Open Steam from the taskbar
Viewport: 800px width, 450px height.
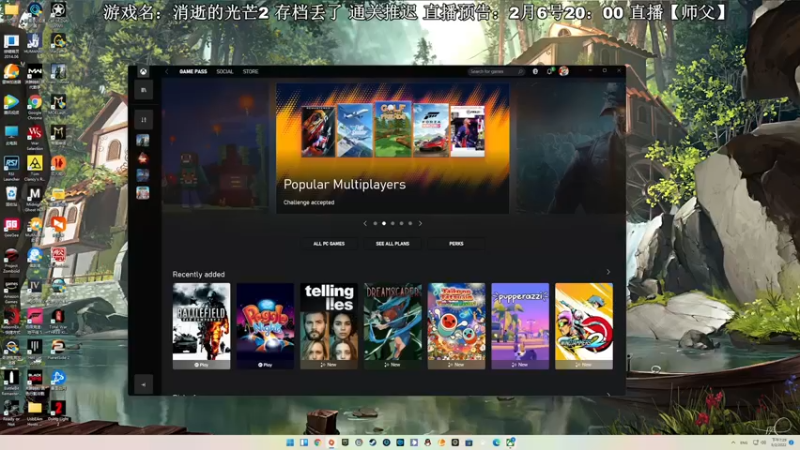(x=372, y=442)
